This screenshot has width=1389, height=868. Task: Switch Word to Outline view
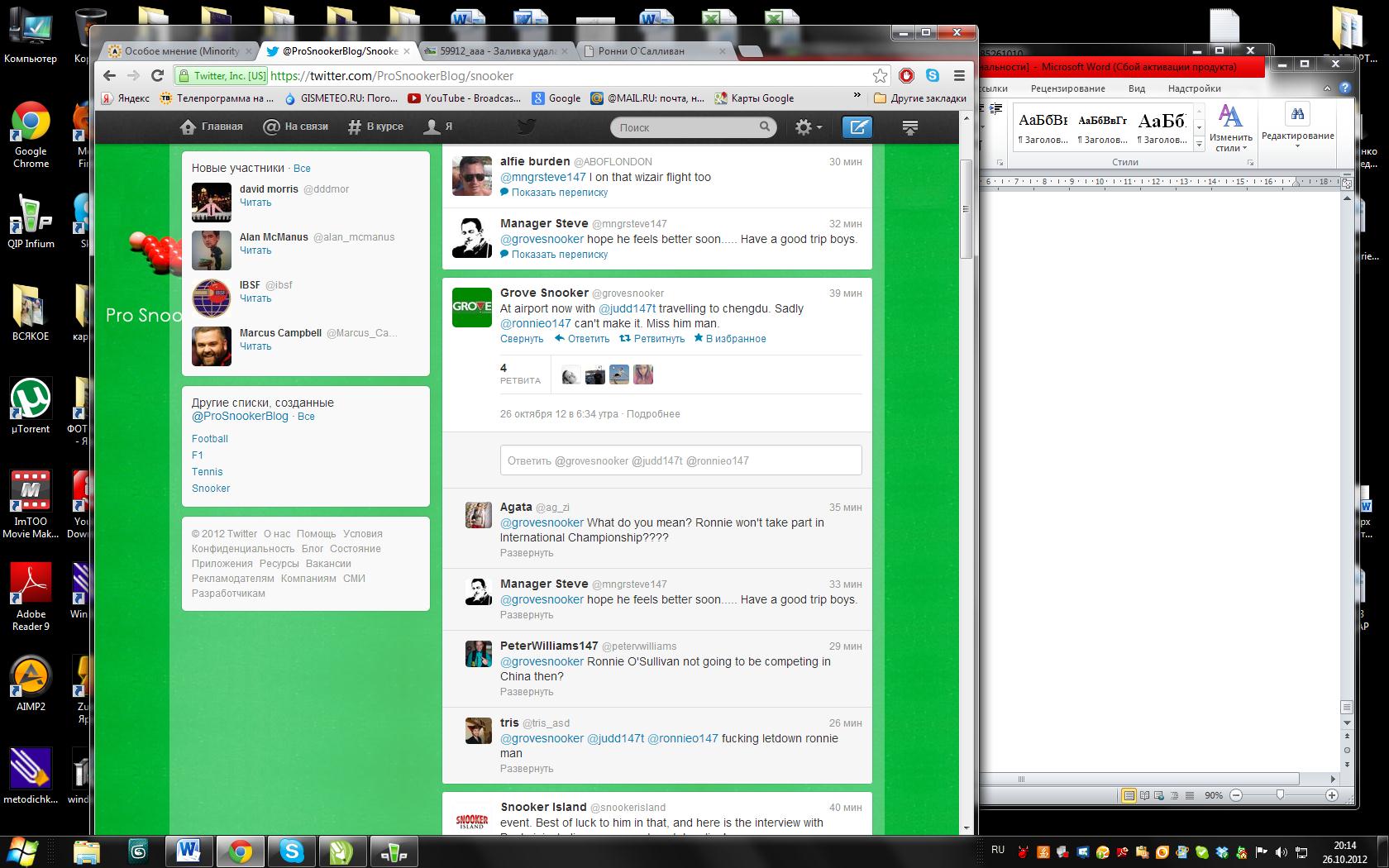(x=1175, y=795)
